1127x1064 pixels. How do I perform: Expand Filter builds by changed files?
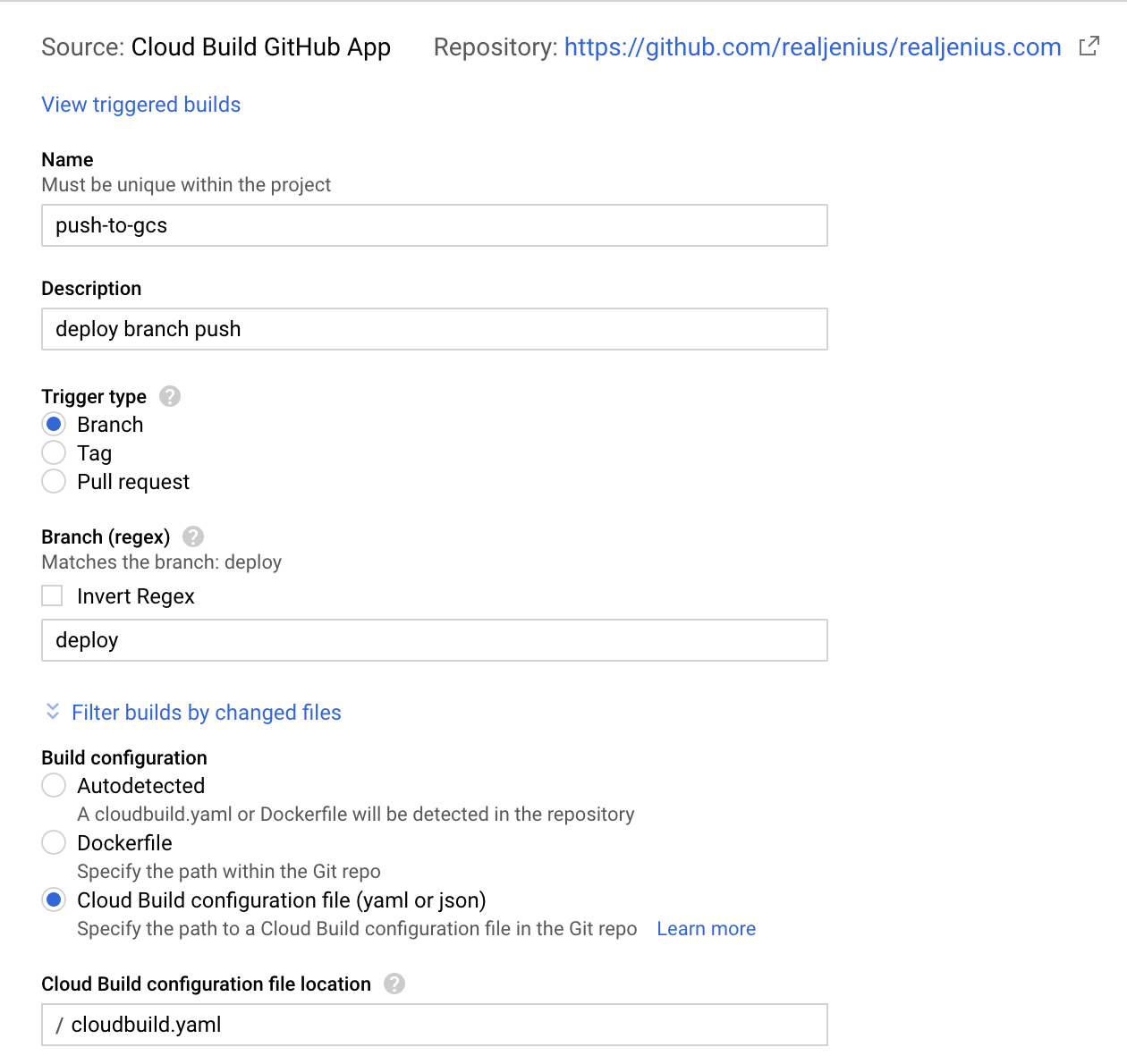(x=206, y=713)
